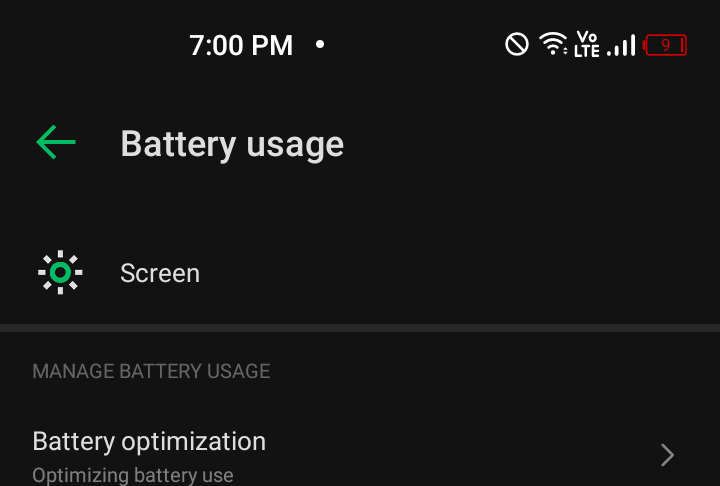Tap the battery percentage number 9
720x486 pixels.
point(665,45)
